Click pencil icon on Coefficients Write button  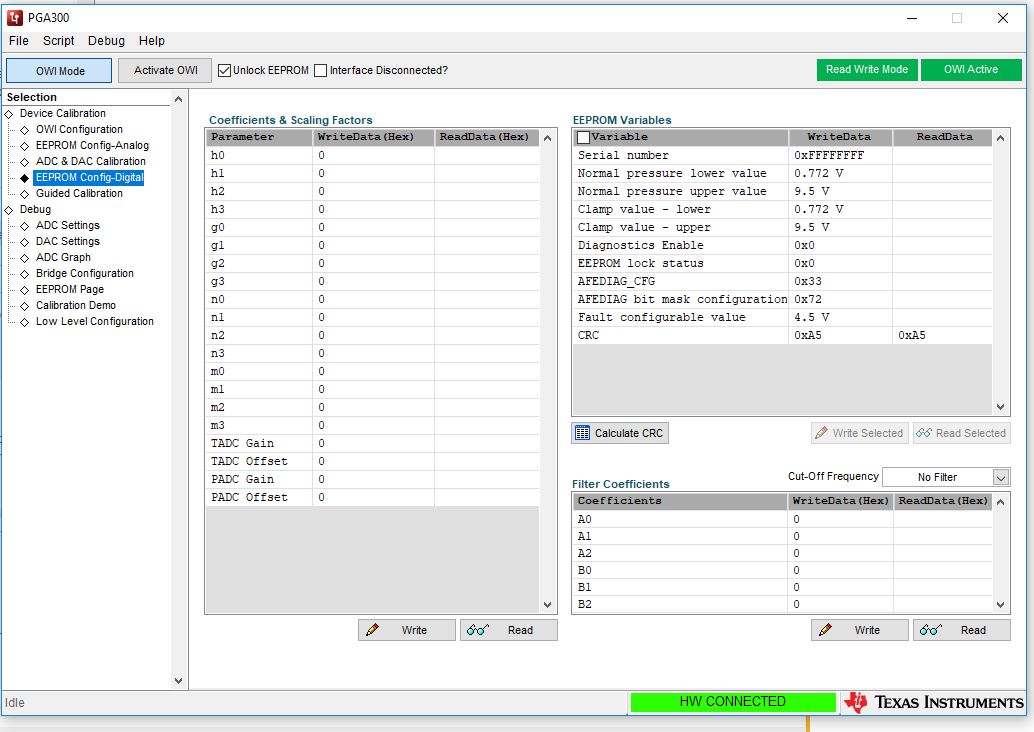[372, 630]
